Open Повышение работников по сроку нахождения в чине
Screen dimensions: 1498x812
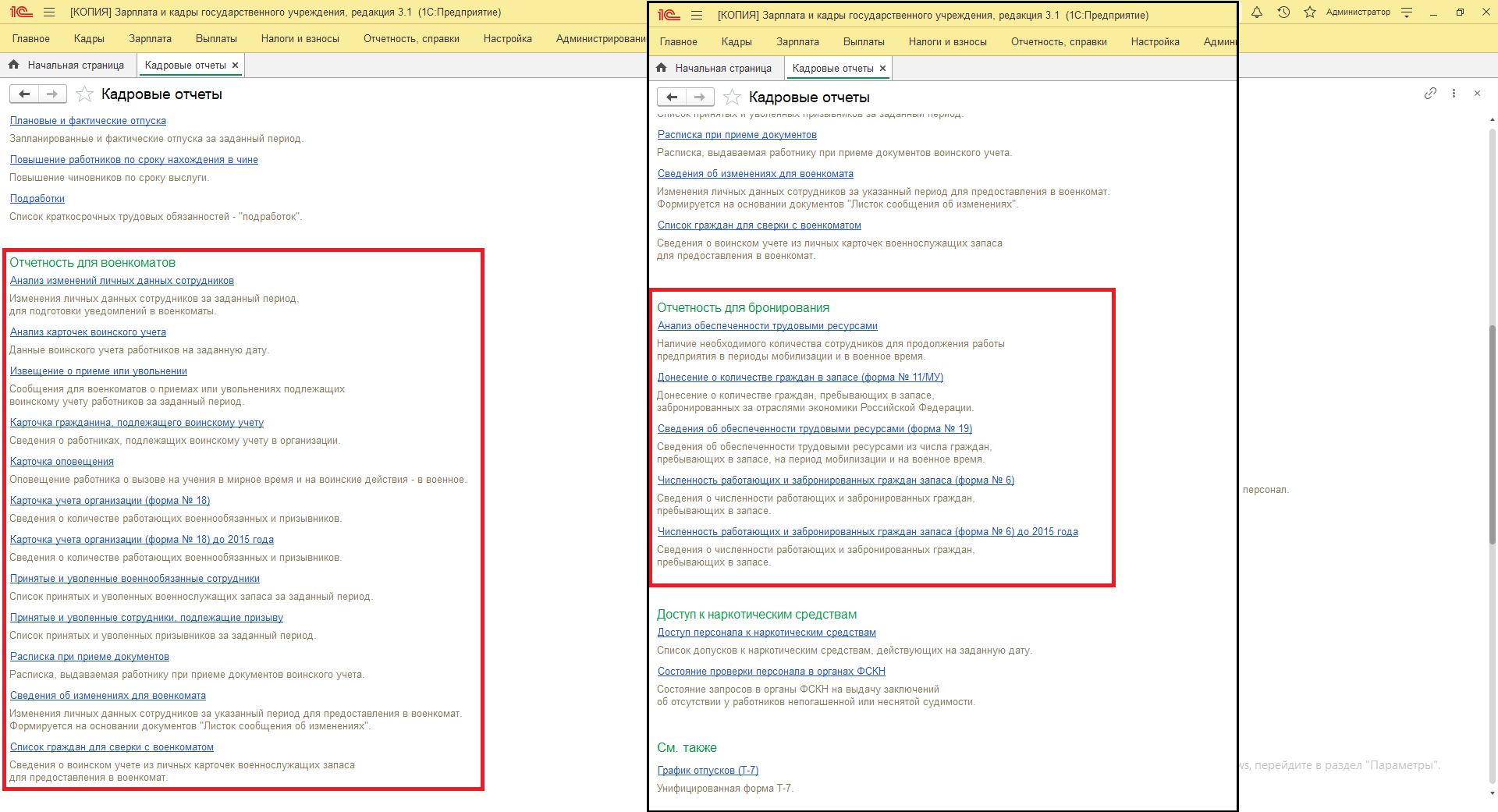[x=134, y=160]
